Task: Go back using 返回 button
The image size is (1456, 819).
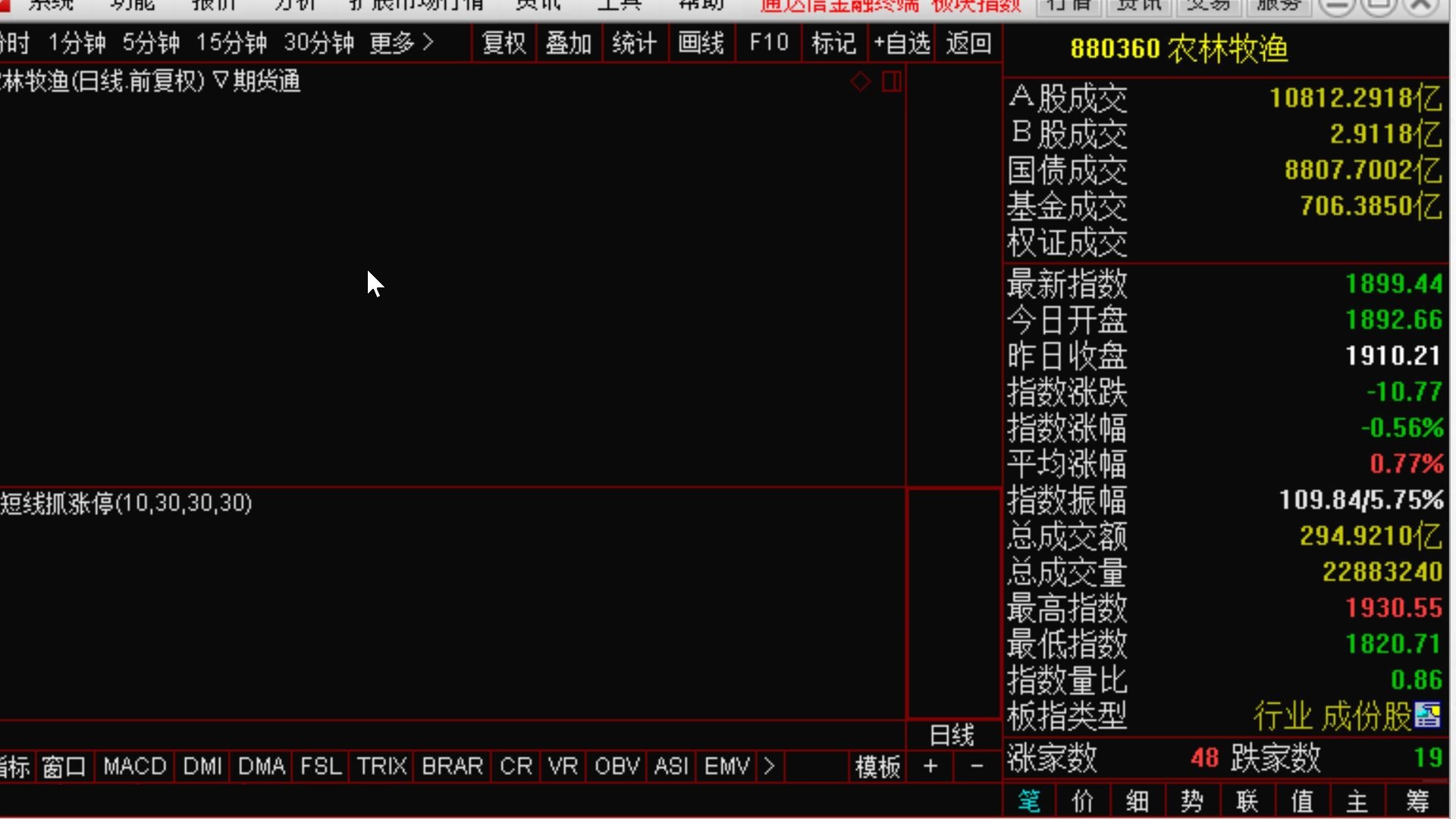Action: click(968, 43)
